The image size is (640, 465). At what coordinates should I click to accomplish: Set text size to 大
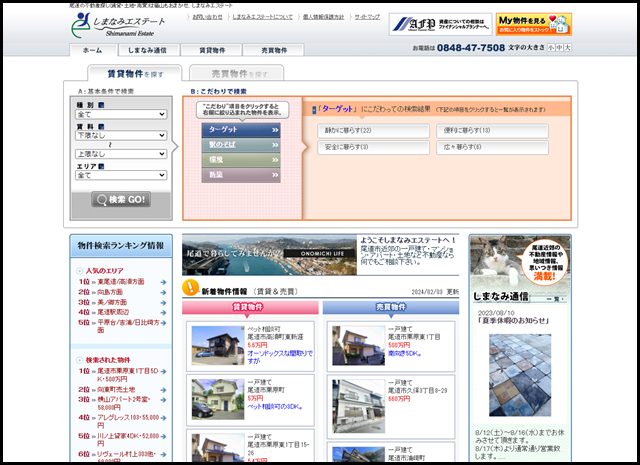567,48
